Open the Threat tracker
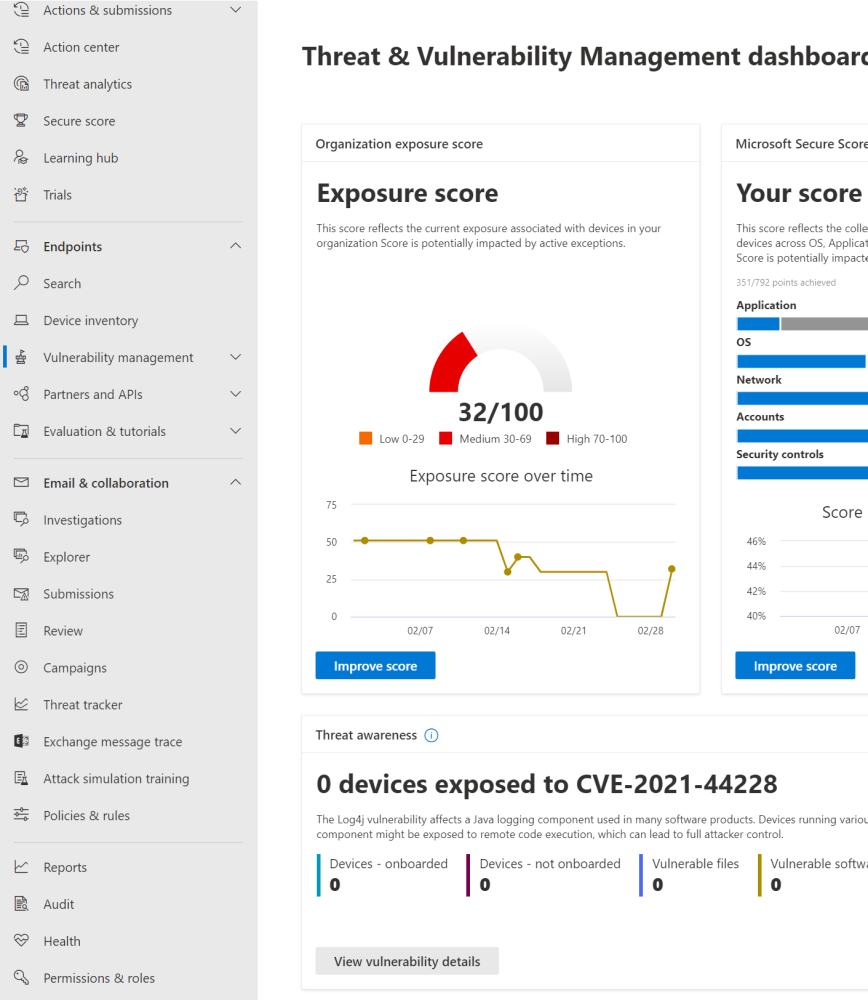 tap(89, 704)
